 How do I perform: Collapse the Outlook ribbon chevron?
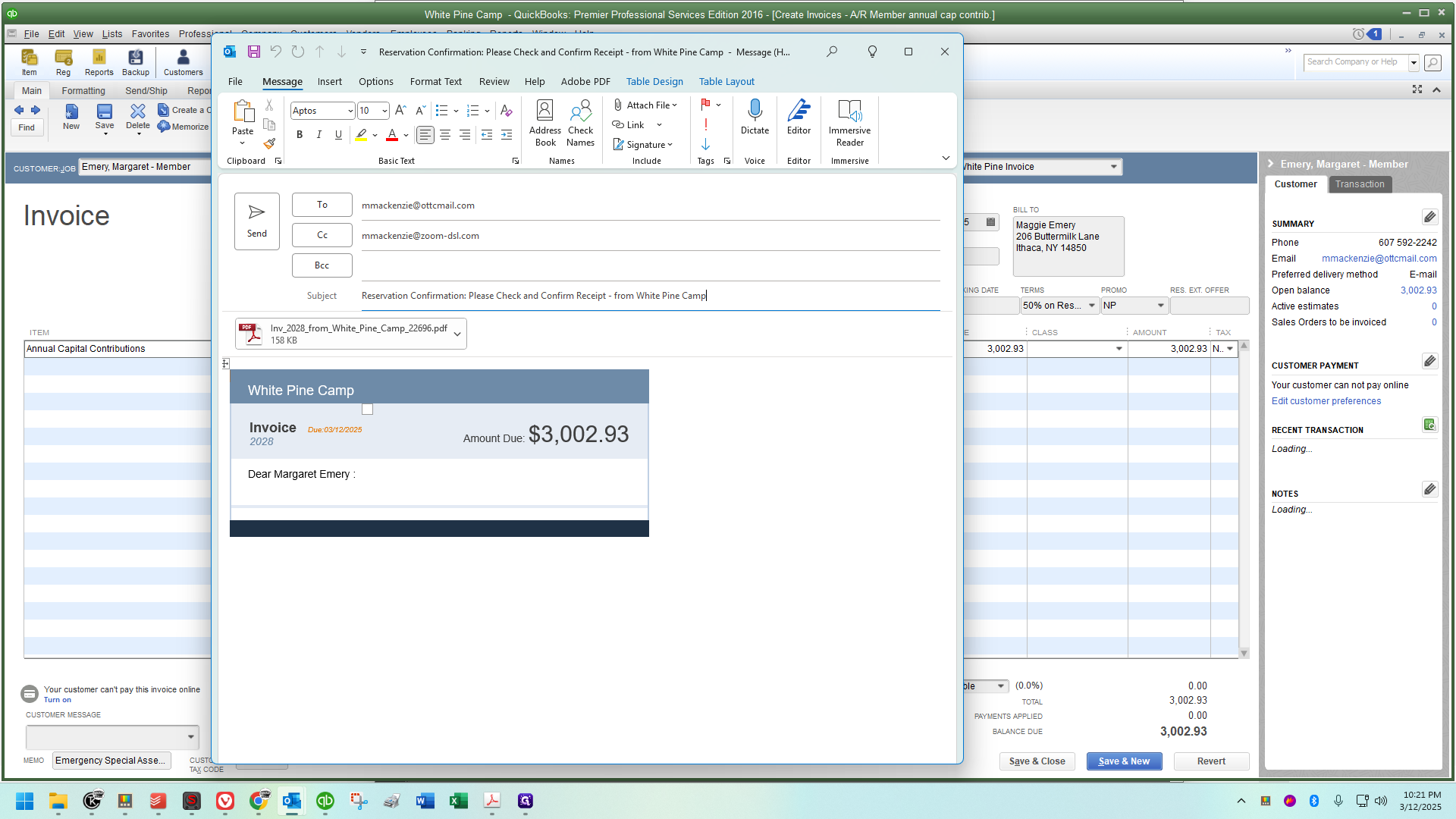click(x=946, y=158)
